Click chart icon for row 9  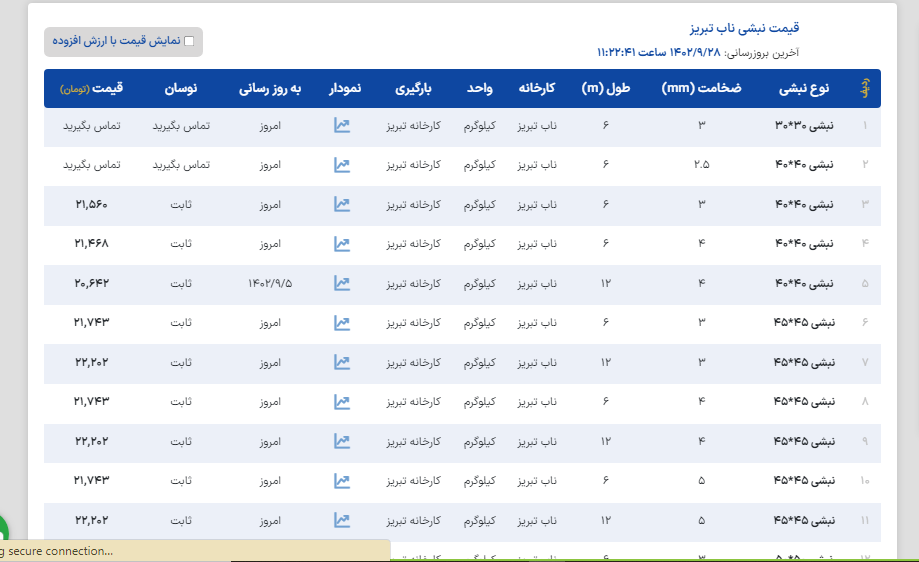tap(342, 441)
